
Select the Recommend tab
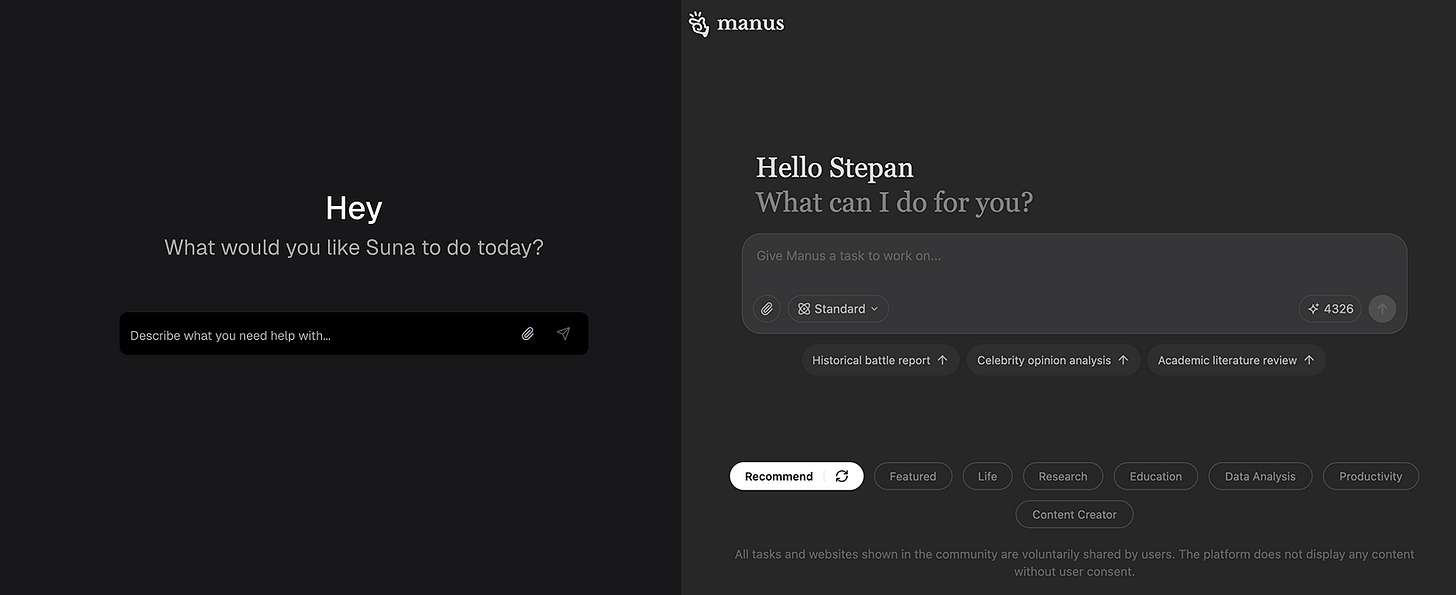(x=779, y=476)
